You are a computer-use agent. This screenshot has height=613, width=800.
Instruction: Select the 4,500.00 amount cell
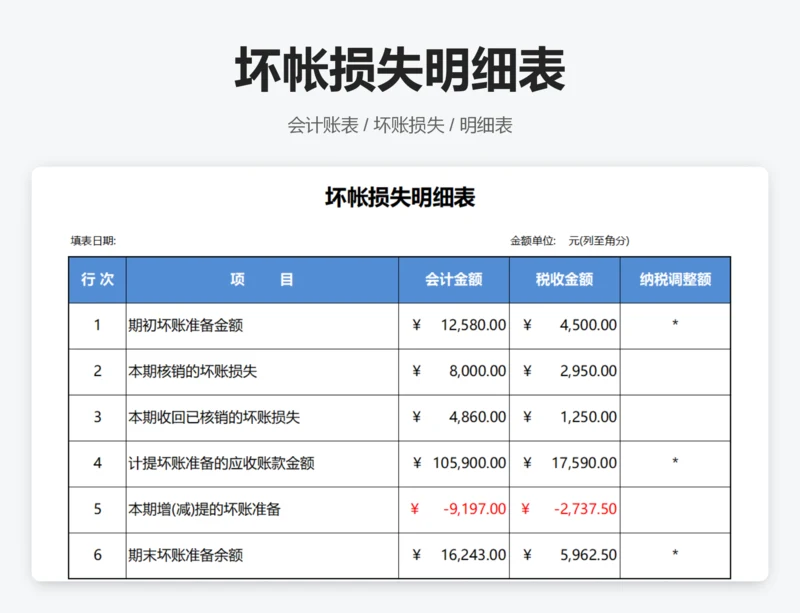pos(565,326)
